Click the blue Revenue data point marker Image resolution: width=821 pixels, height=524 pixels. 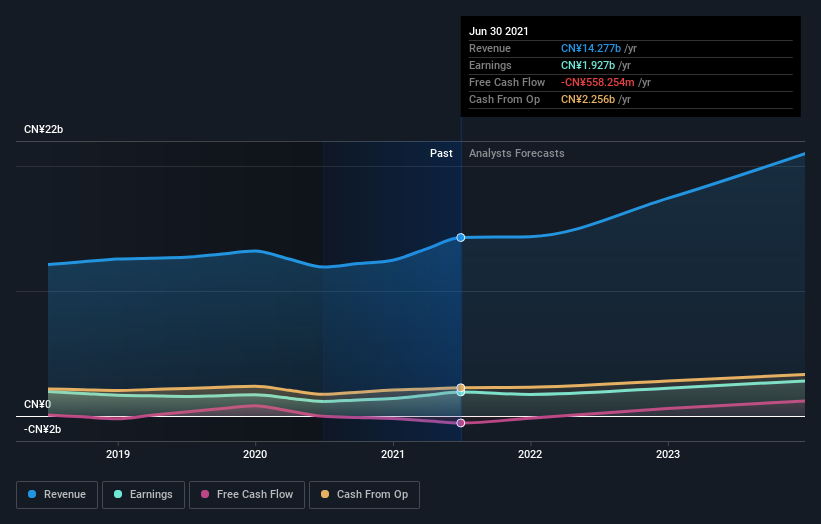click(x=461, y=238)
